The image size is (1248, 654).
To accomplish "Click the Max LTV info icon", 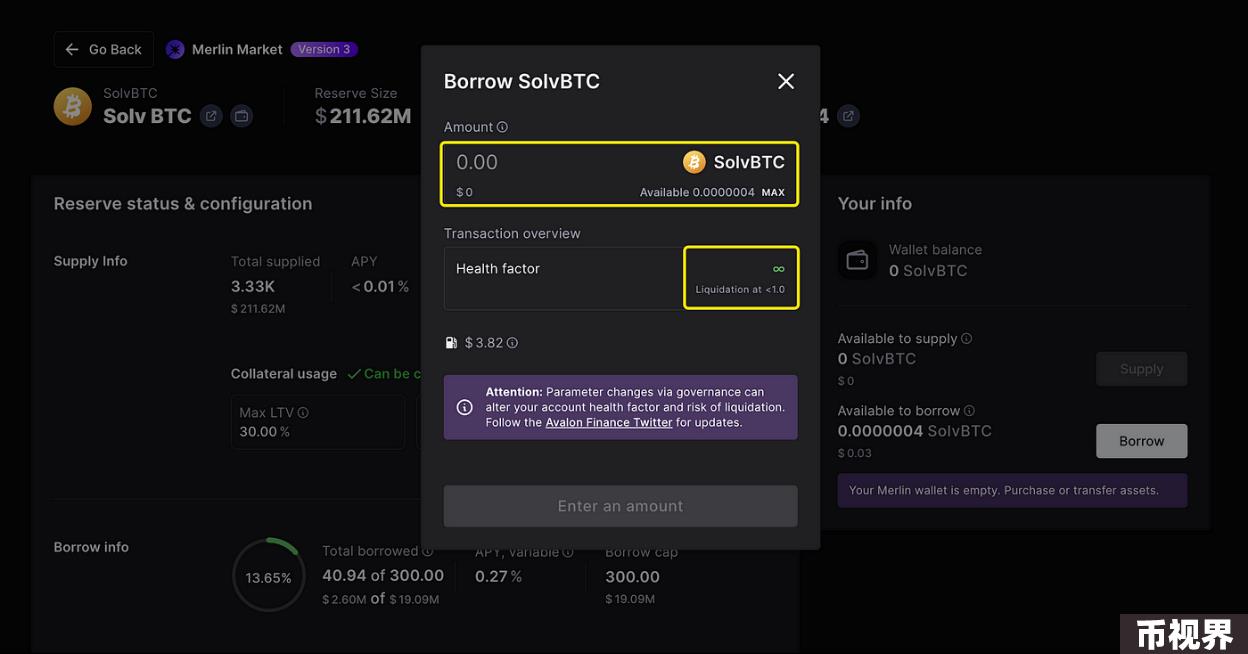I will click(303, 412).
